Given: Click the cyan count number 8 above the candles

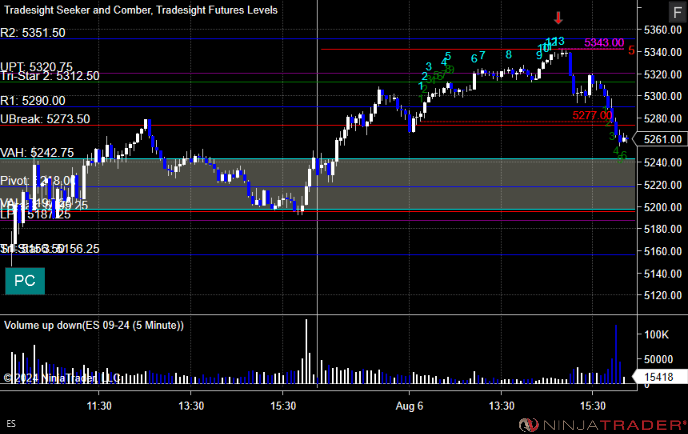Looking at the screenshot, I should [x=509, y=55].
